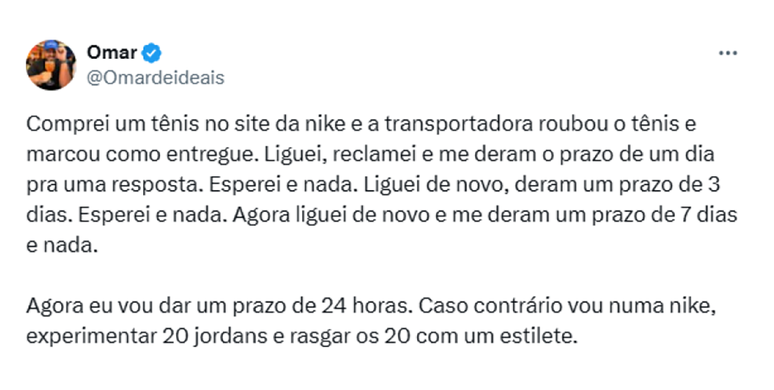Click the phrase "marcou como entregue"
This screenshot has height=390, width=774.
click(x=142, y=155)
